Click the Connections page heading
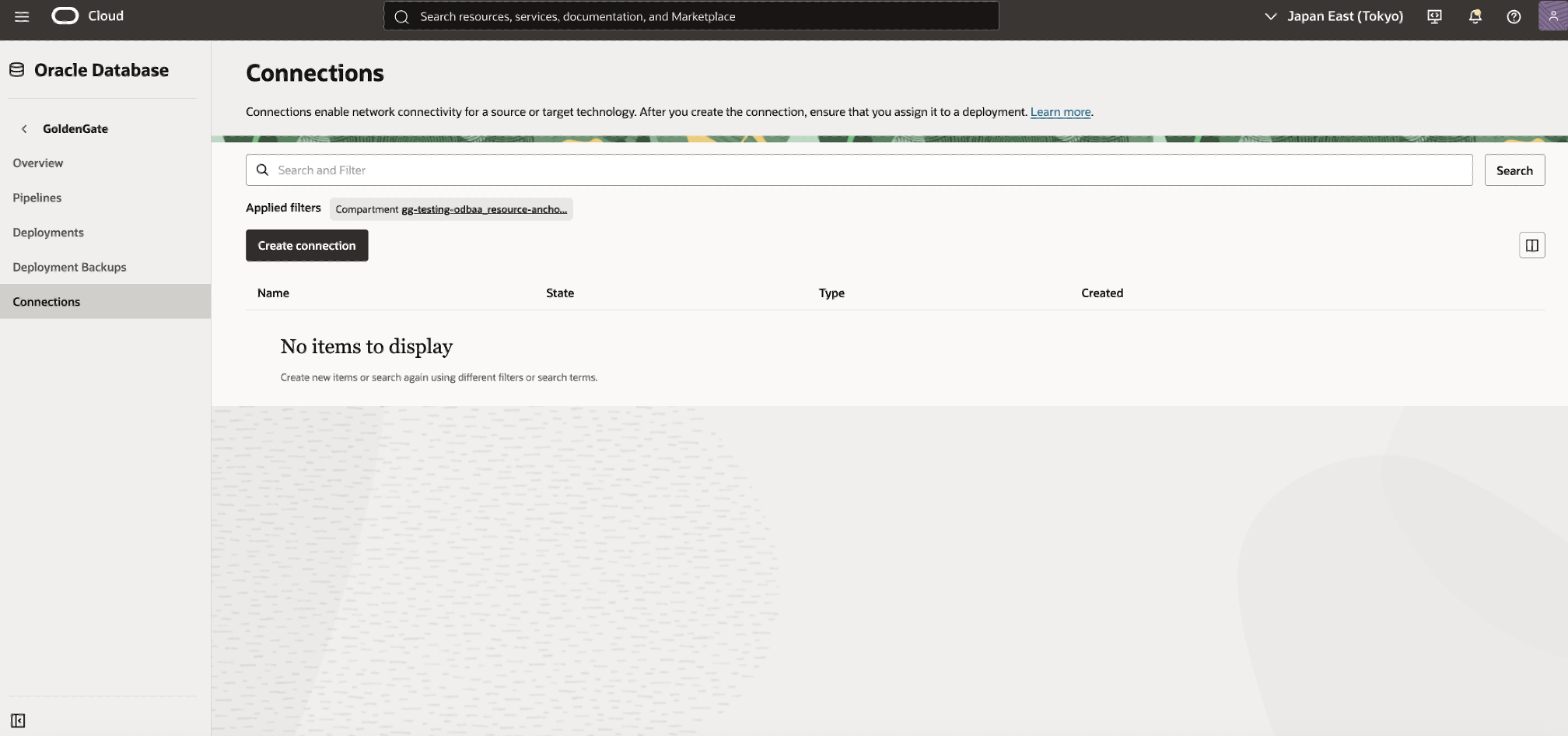The width and height of the screenshot is (1568, 736). pos(315,73)
